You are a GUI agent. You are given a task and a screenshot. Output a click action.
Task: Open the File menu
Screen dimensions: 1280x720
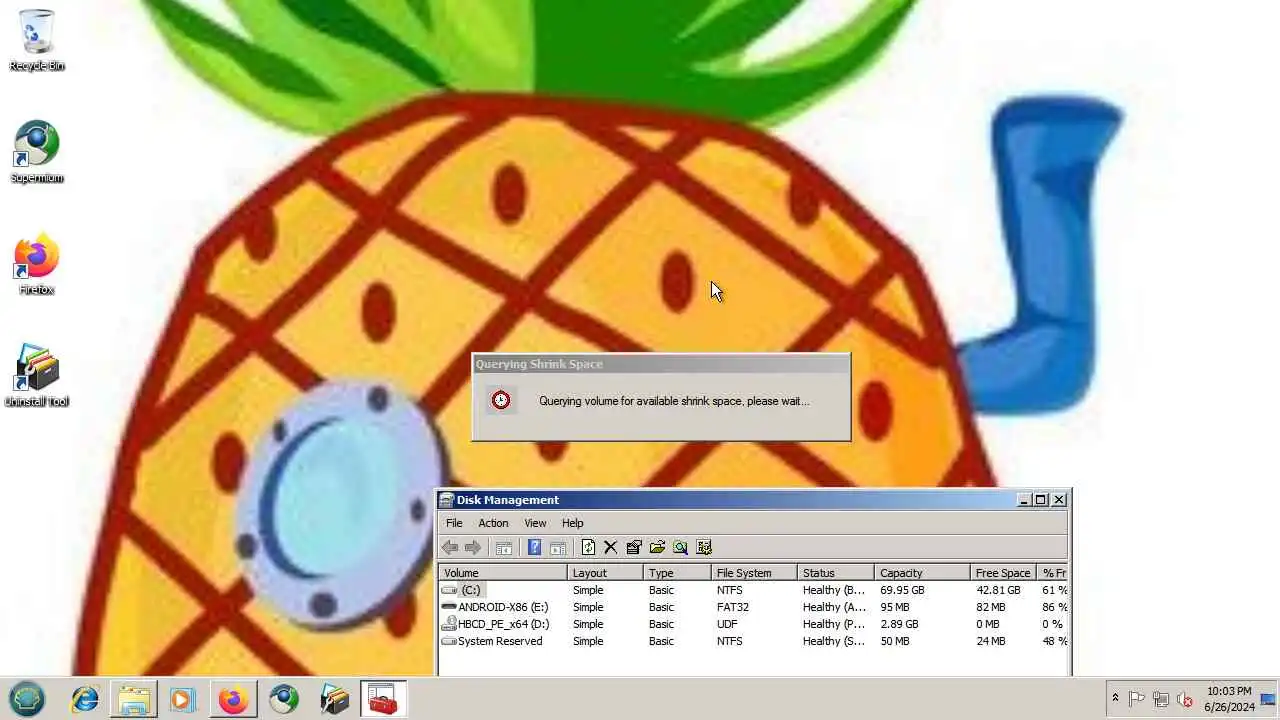[x=454, y=523]
